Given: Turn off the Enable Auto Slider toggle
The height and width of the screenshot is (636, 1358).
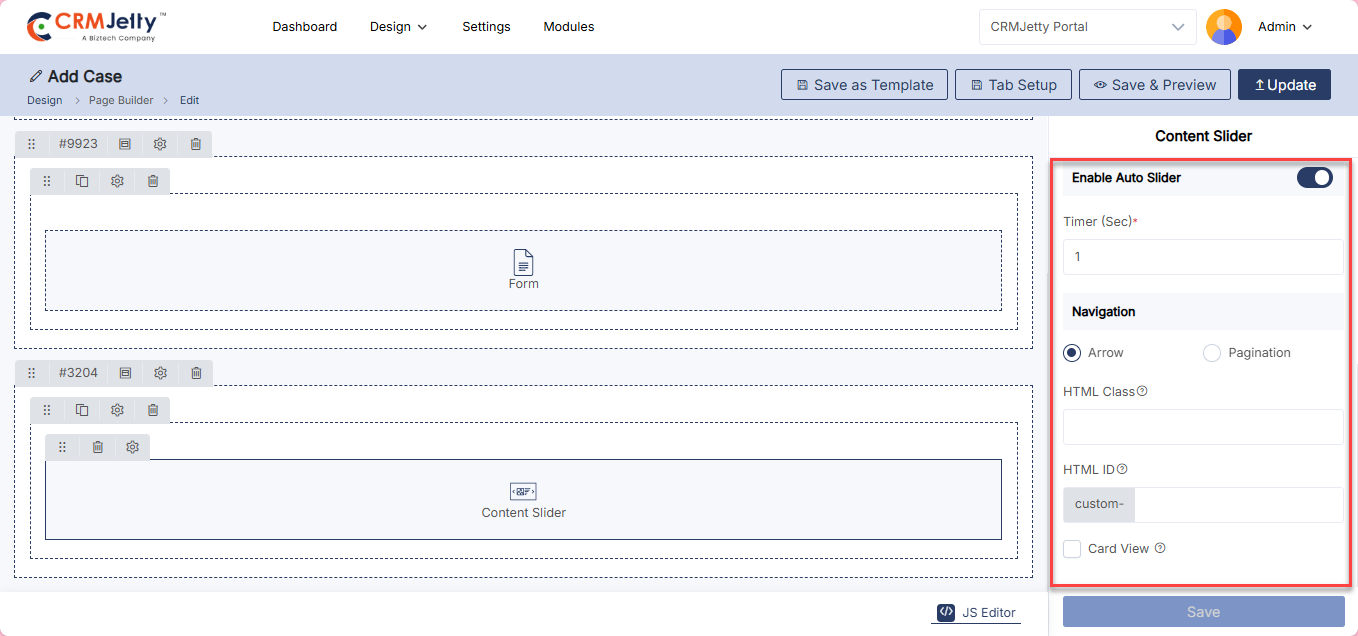Looking at the screenshot, I should (1314, 178).
